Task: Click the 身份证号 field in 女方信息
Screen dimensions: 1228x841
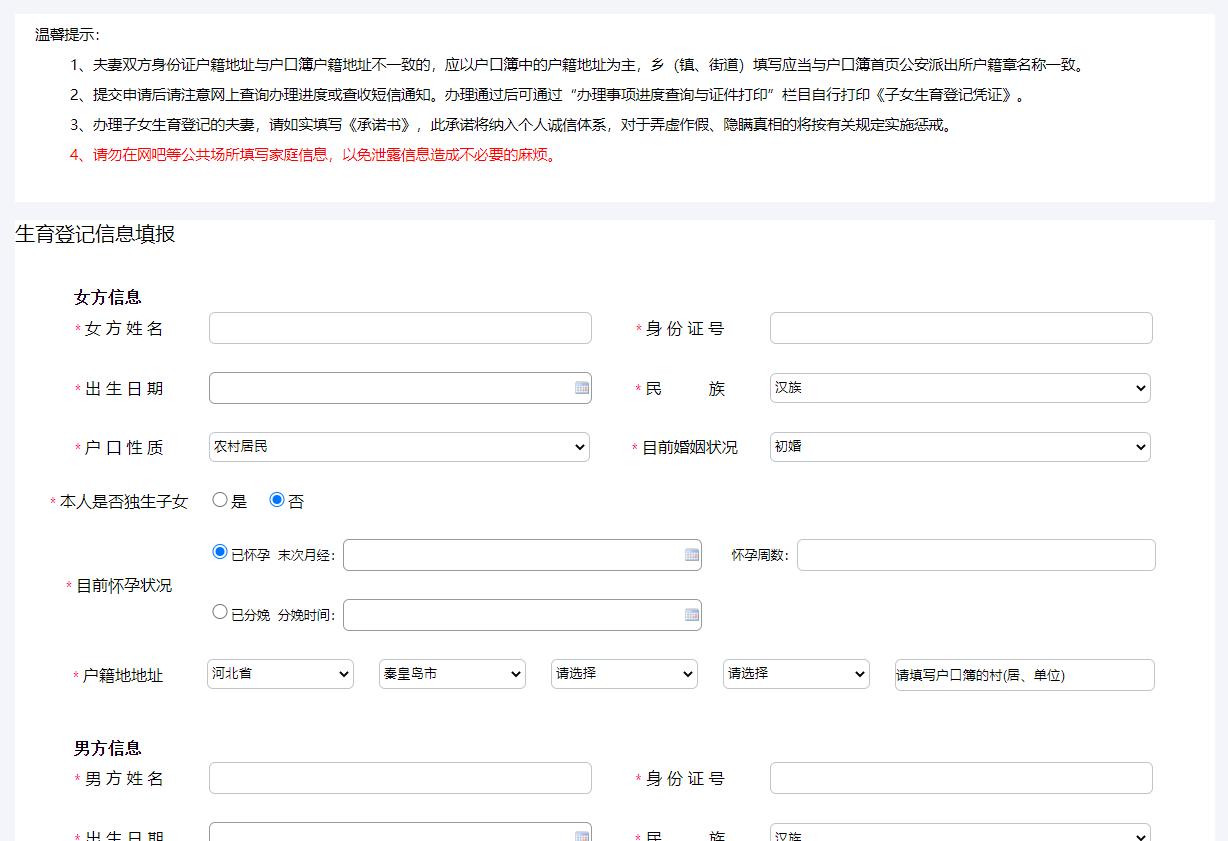Action: (959, 327)
